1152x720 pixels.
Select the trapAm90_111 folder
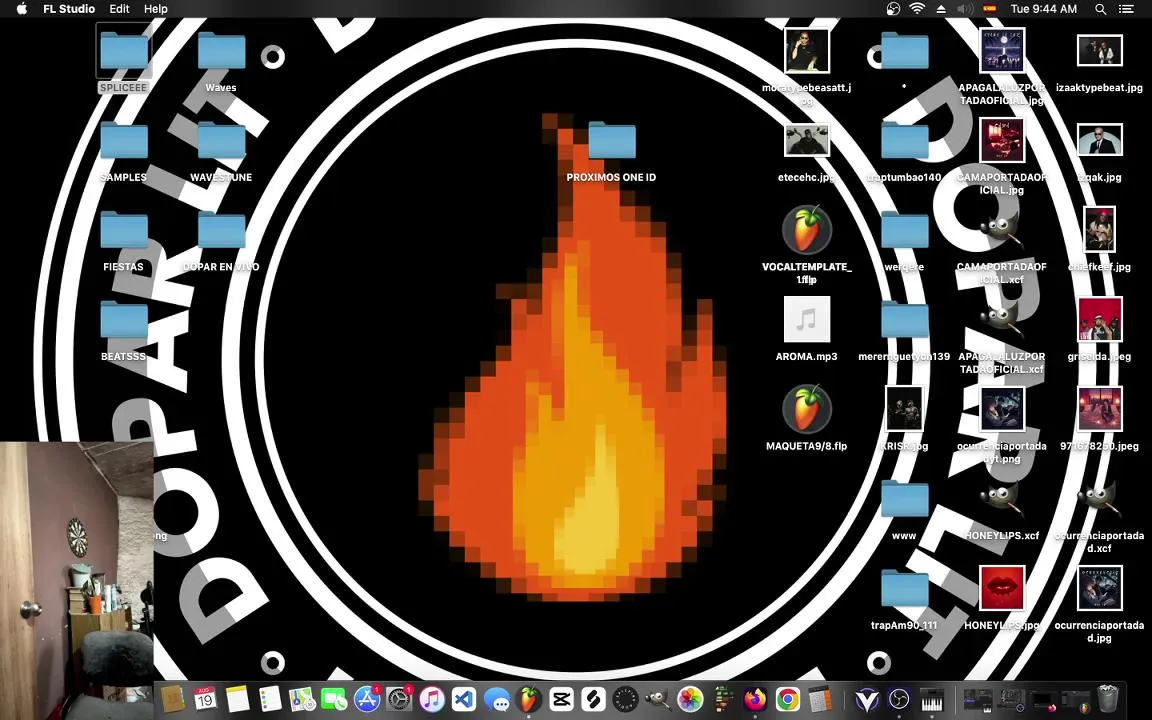pos(904,588)
